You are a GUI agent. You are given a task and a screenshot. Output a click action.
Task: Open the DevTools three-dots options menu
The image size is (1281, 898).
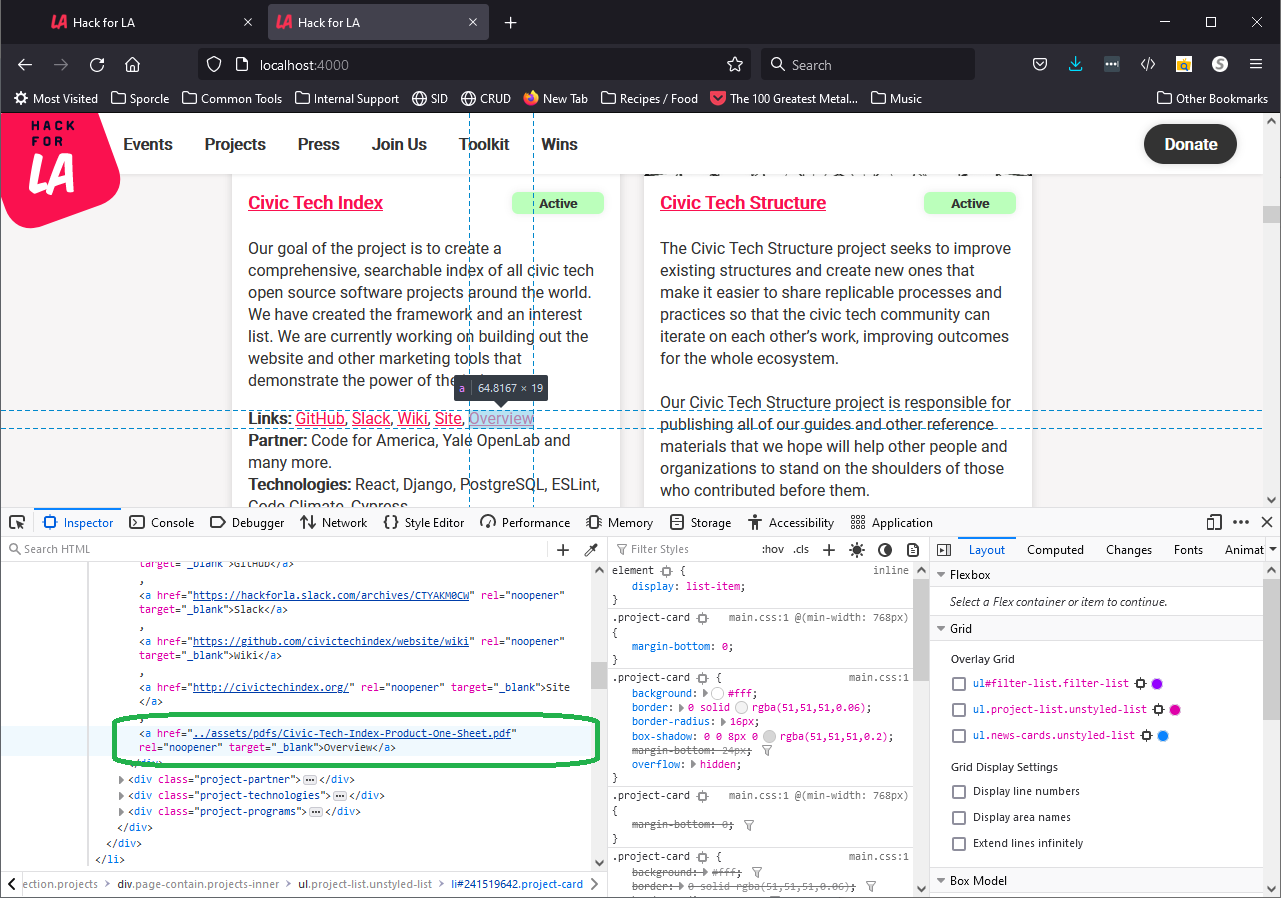click(x=1241, y=522)
